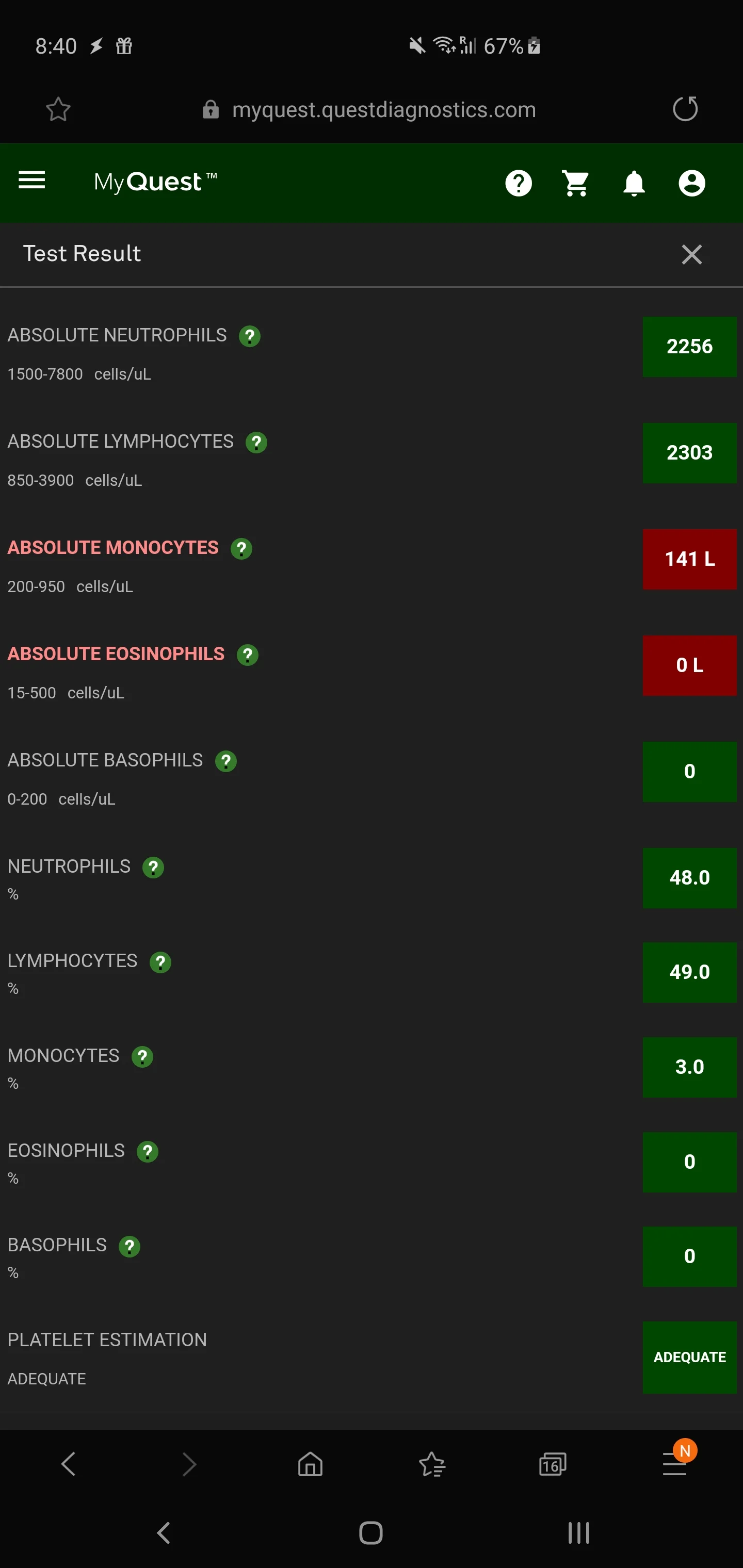
Task: Show info for Absolute Eosinophils
Action: (247, 655)
